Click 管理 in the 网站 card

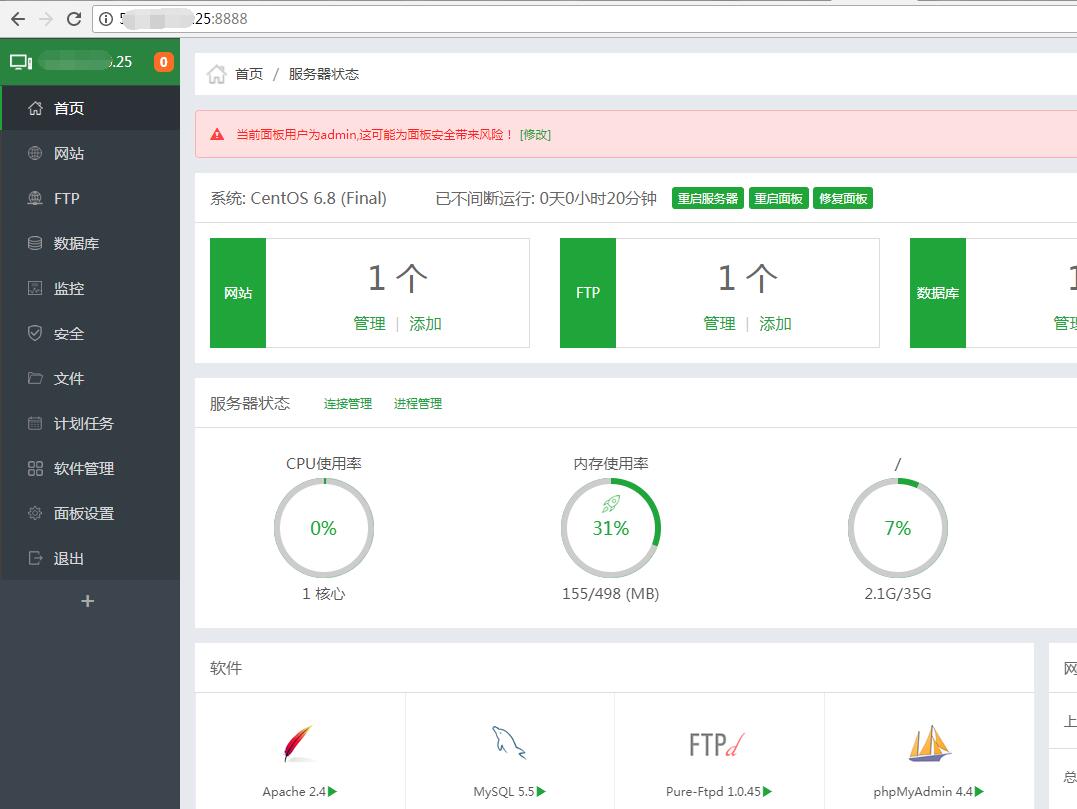point(370,323)
